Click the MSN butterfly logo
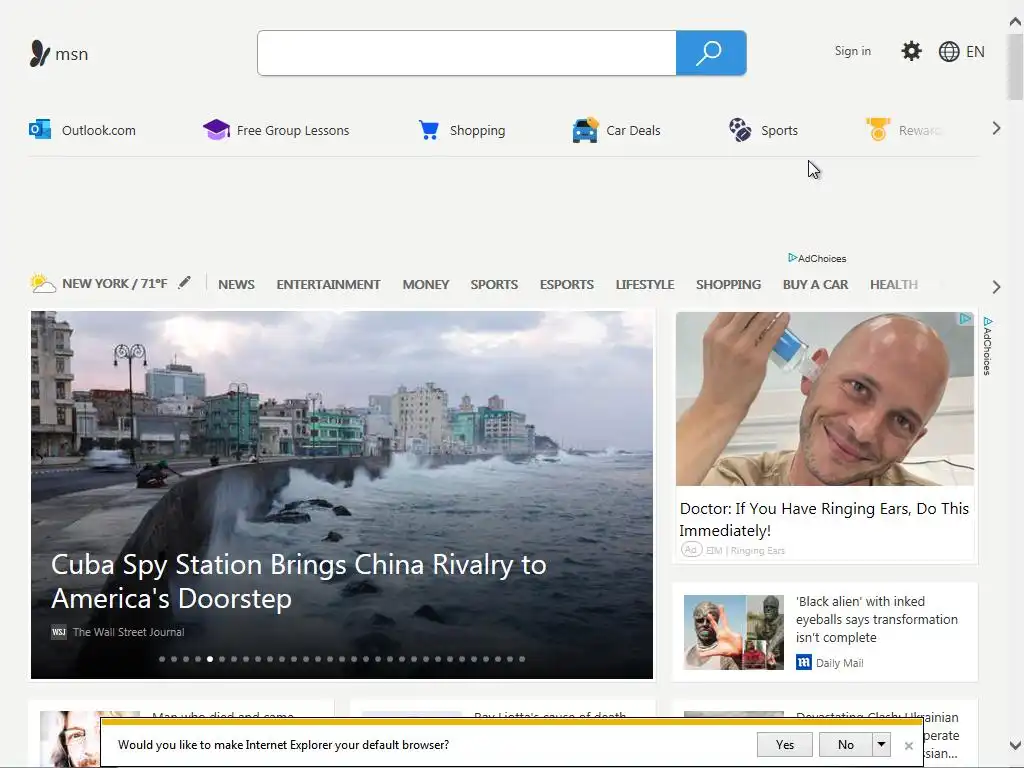Image resolution: width=1024 pixels, height=768 pixels. (39, 54)
